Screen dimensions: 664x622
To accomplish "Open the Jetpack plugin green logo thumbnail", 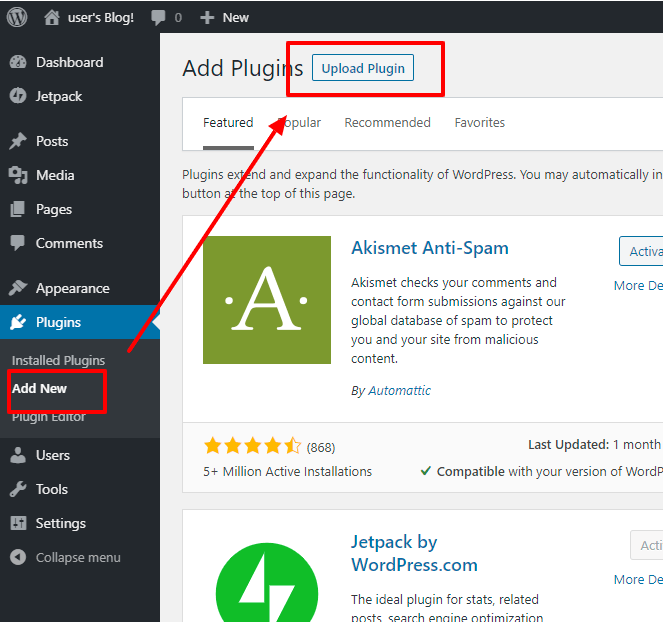I will point(267,583).
